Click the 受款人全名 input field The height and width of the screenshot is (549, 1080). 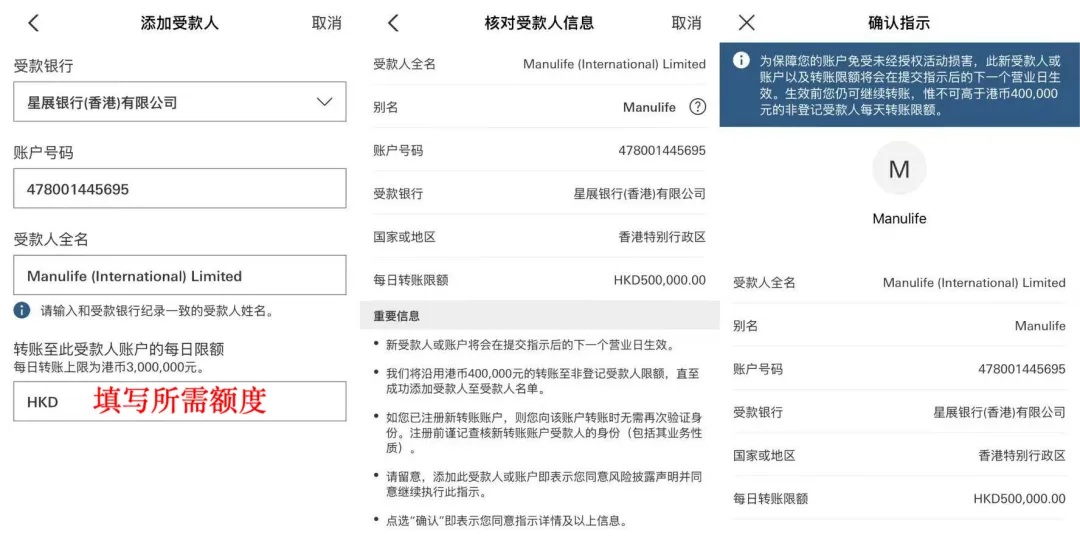point(180,276)
